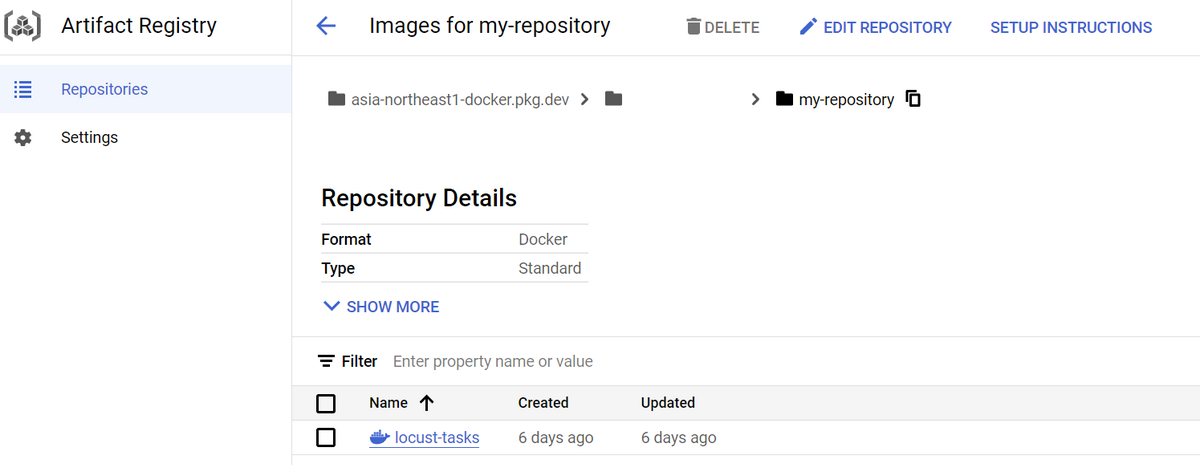Click my-repository breadcrumb text
The height and width of the screenshot is (465, 1200).
846,99
